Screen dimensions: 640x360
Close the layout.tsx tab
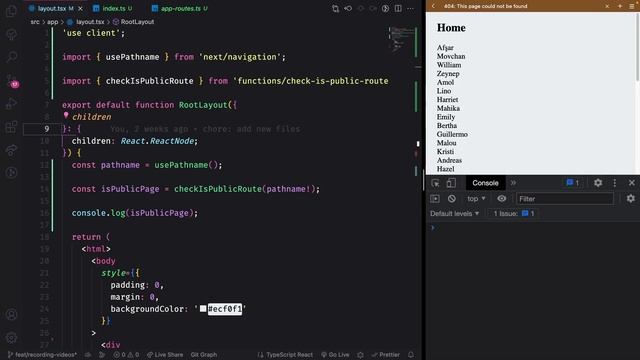click(80, 9)
